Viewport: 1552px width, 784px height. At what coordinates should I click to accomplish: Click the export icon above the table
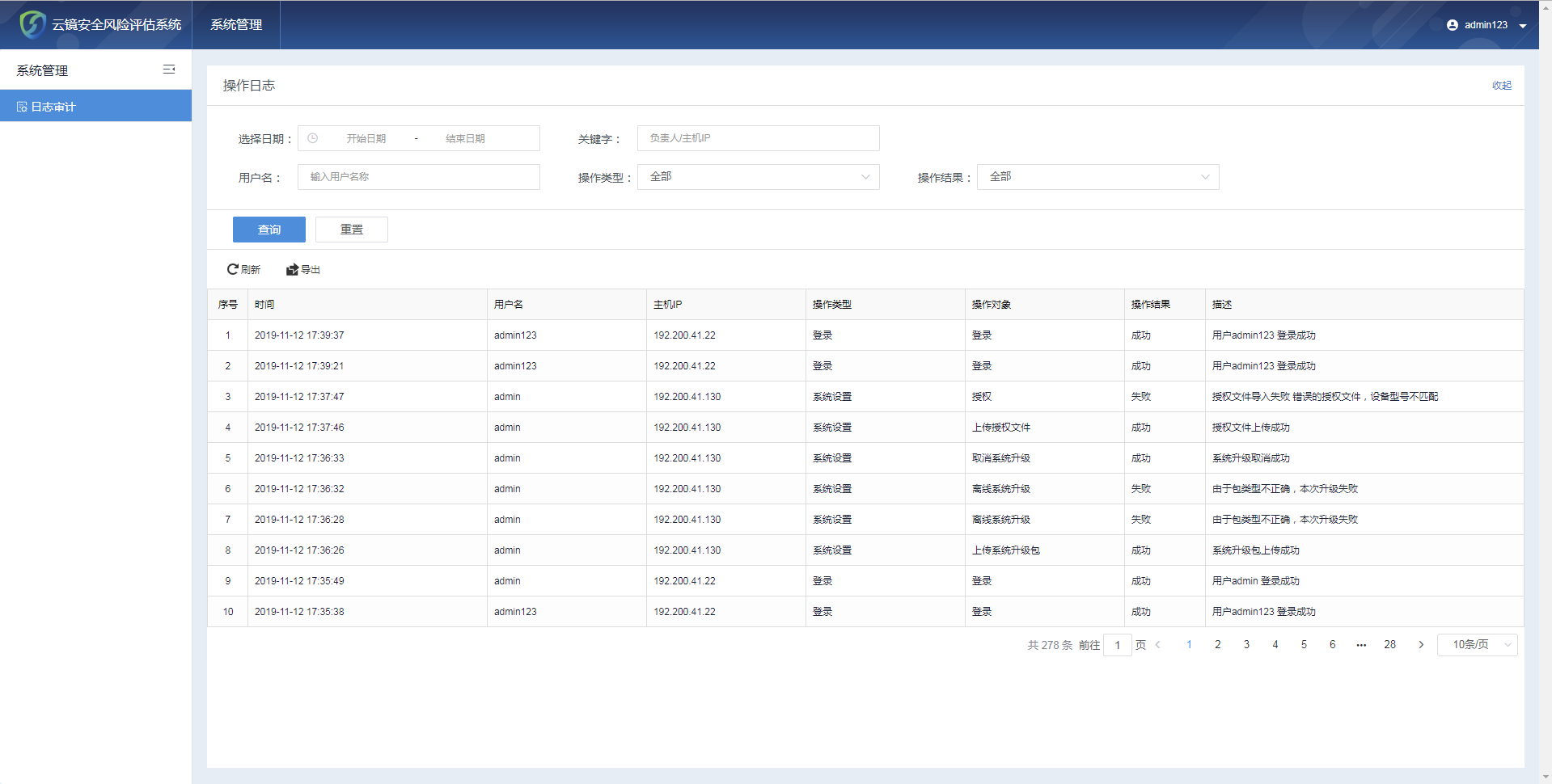point(292,269)
